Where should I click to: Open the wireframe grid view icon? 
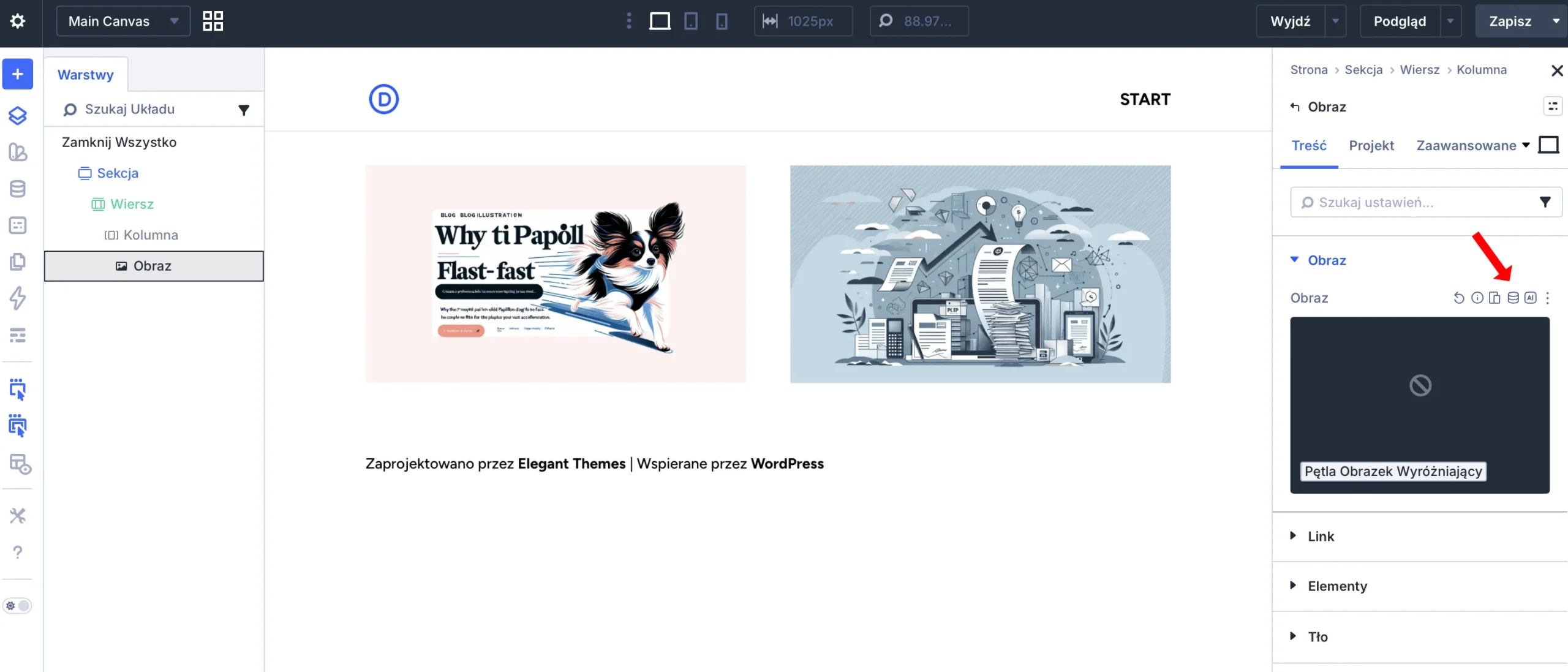213,21
